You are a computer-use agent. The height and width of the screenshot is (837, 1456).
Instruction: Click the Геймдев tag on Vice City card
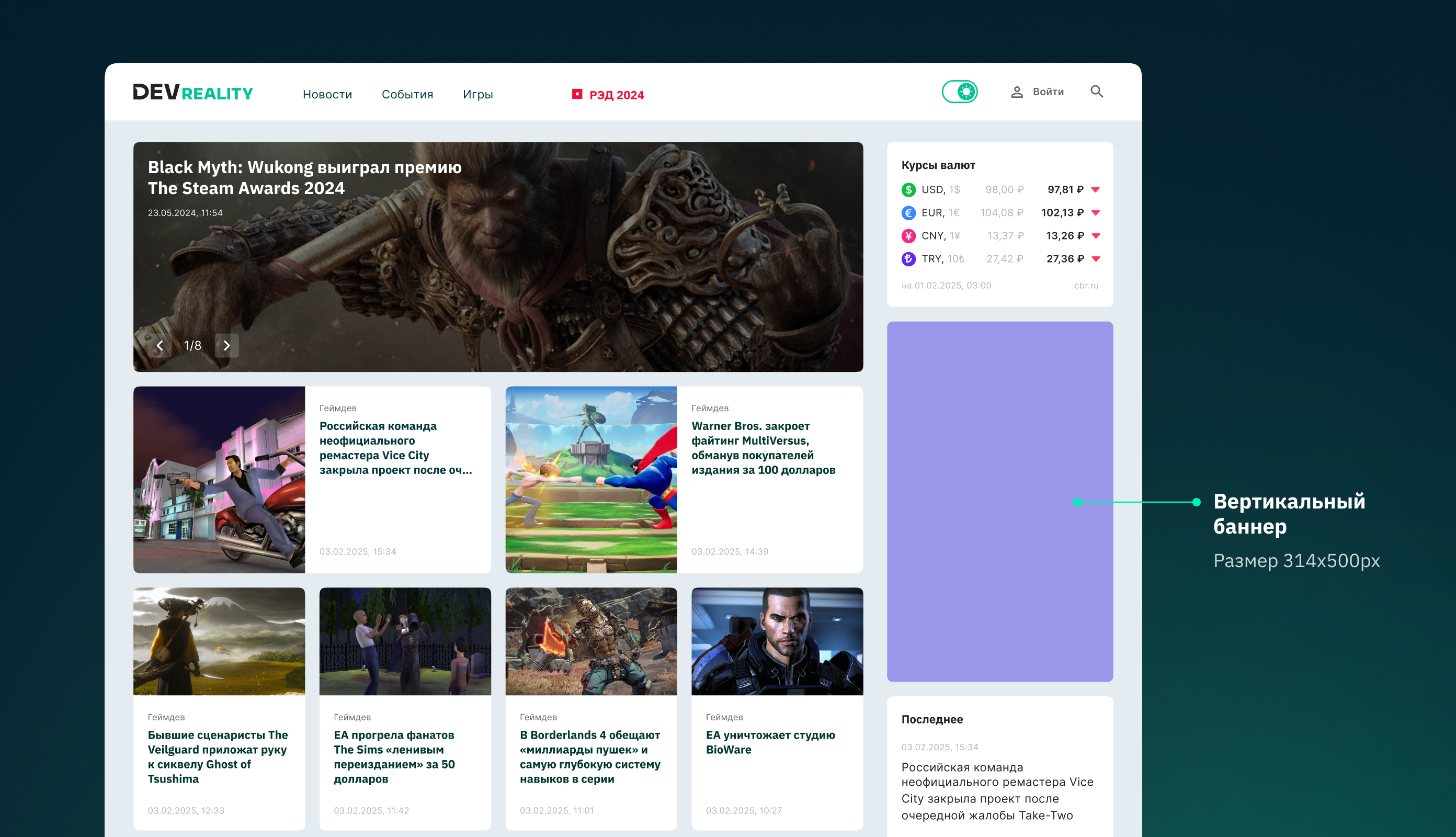[x=337, y=408]
